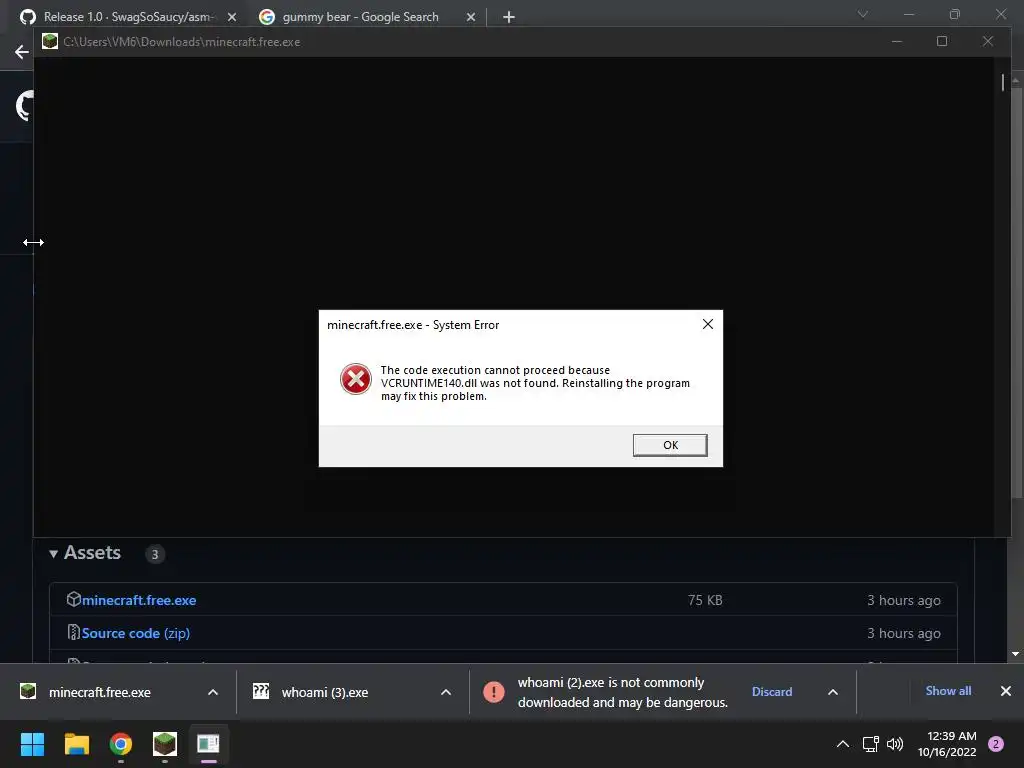Go back with browser back arrow
Image resolution: width=1024 pixels, height=768 pixels.
coord(22,52)
